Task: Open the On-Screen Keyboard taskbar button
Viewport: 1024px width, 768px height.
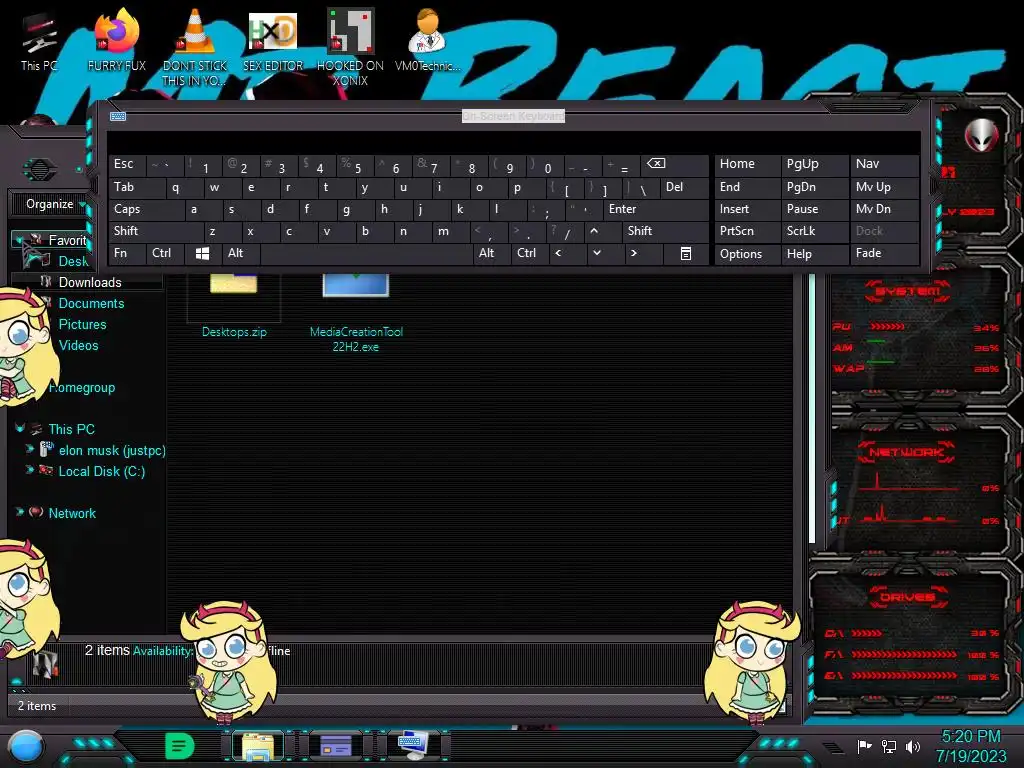Action: (x=413, y=746)
